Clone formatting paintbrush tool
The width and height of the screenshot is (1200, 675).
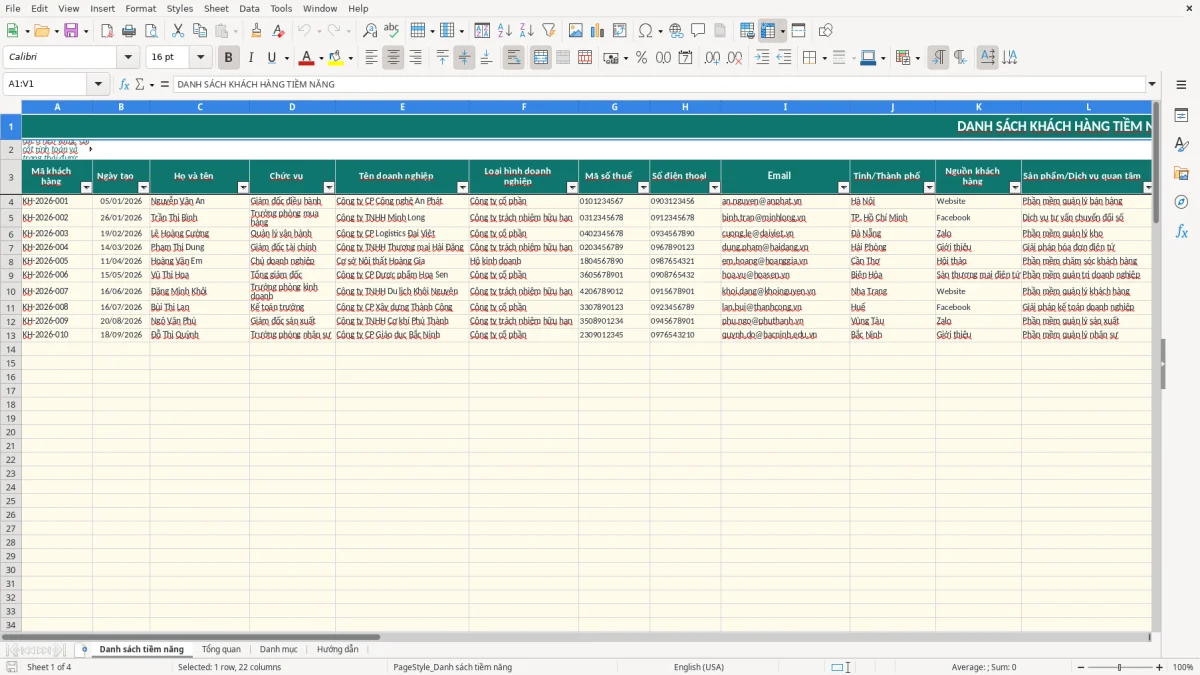pyautogui.click(x=256, y=31)
